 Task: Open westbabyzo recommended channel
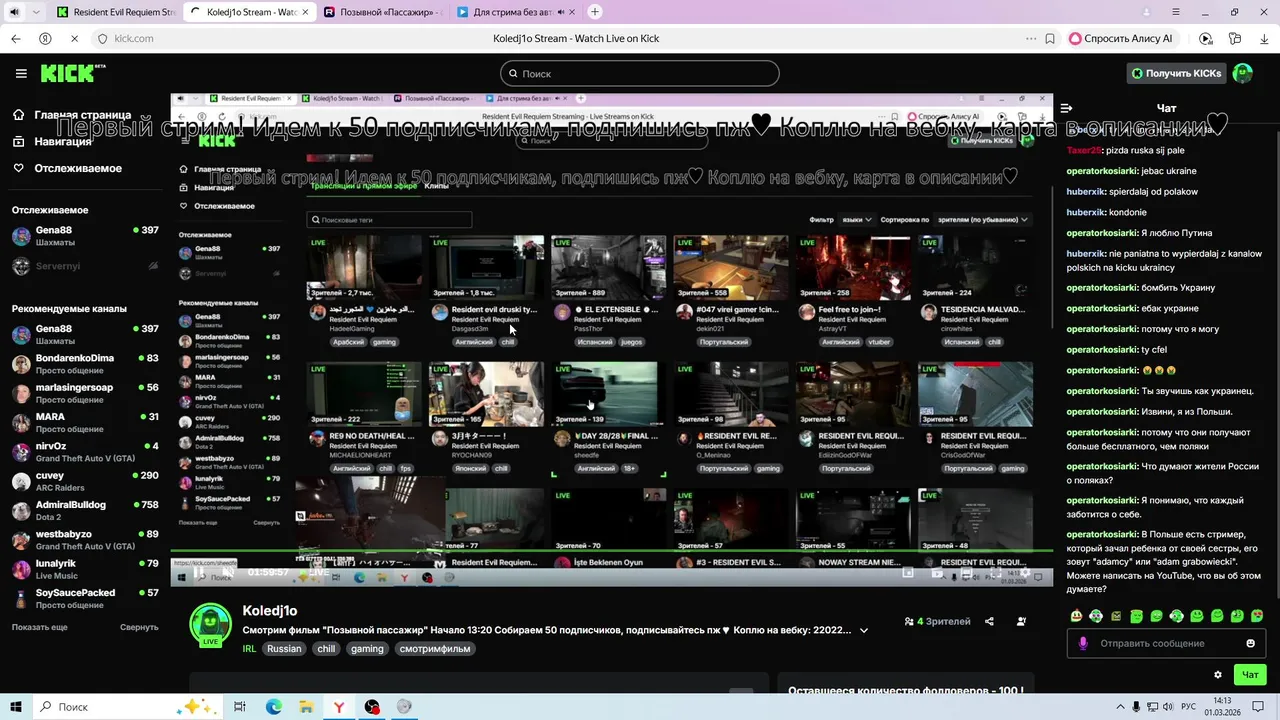click(x=85, y=540)
